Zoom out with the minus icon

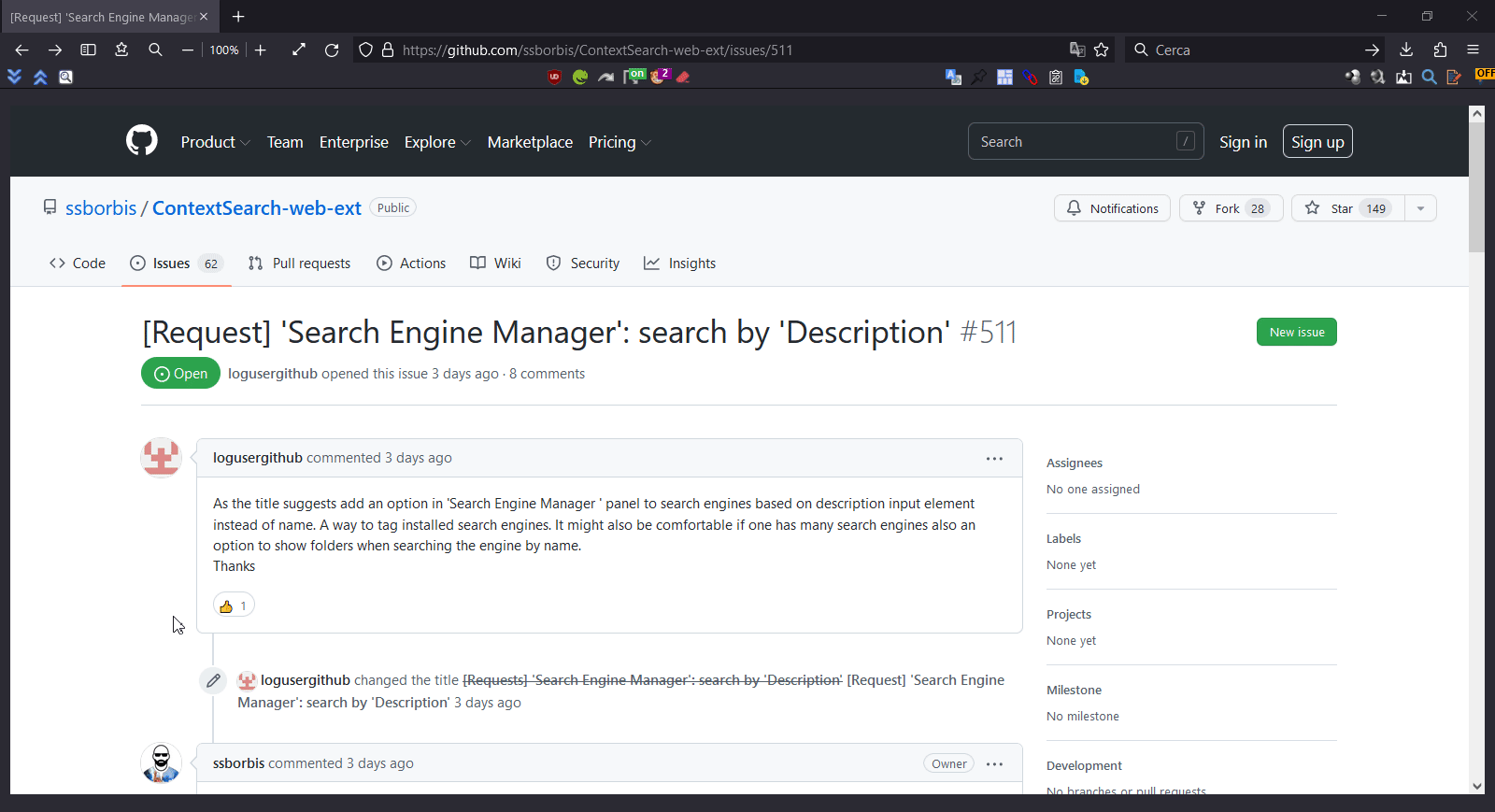[188, 50]
